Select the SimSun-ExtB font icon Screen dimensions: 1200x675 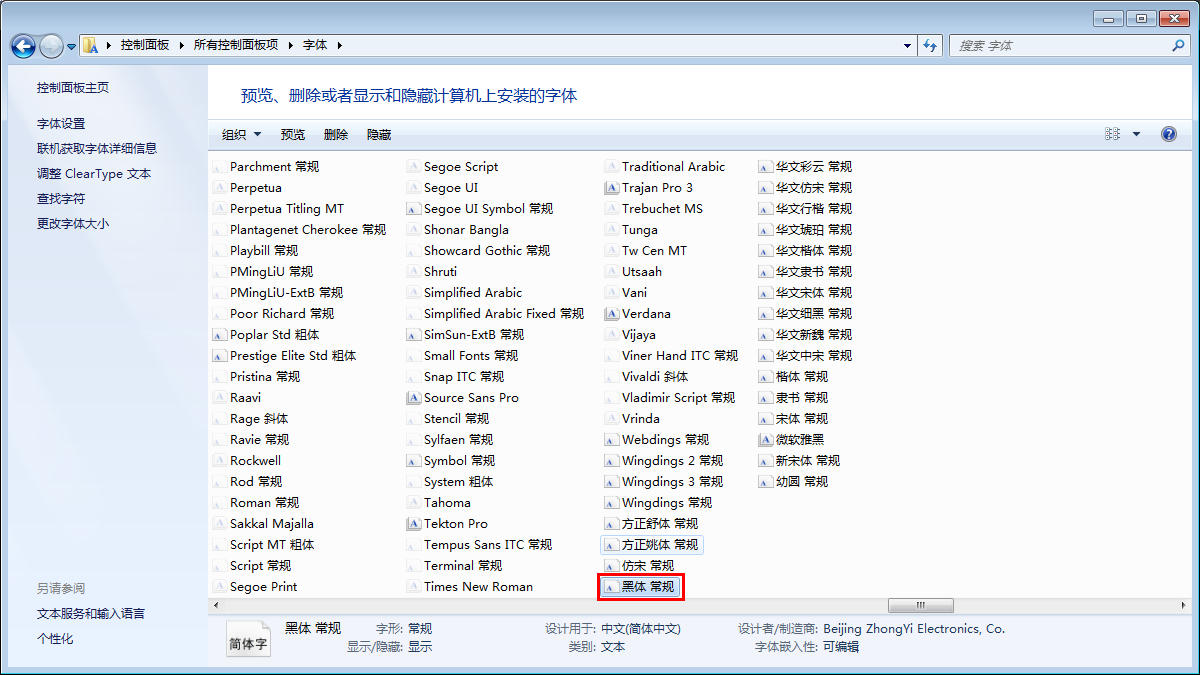(x=414, y=335)
